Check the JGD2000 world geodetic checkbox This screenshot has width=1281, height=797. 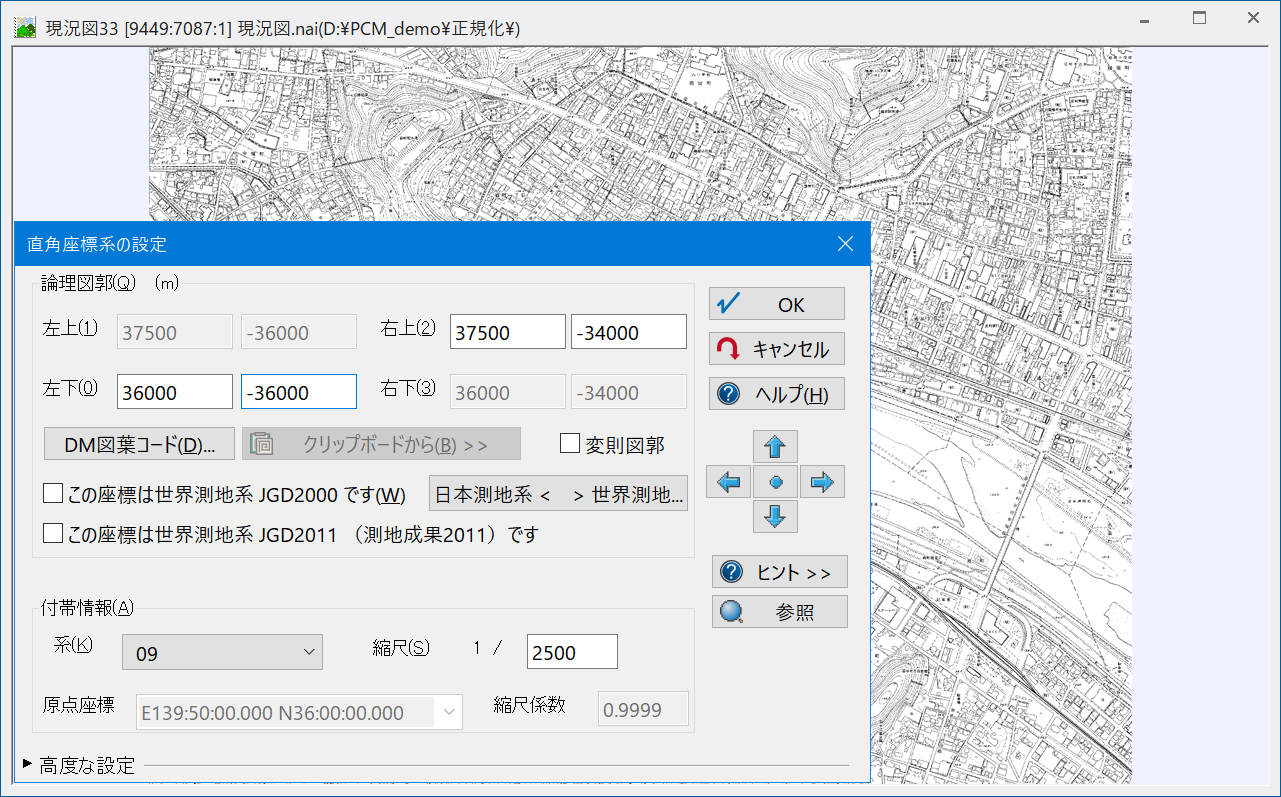[x=53, y=494]
